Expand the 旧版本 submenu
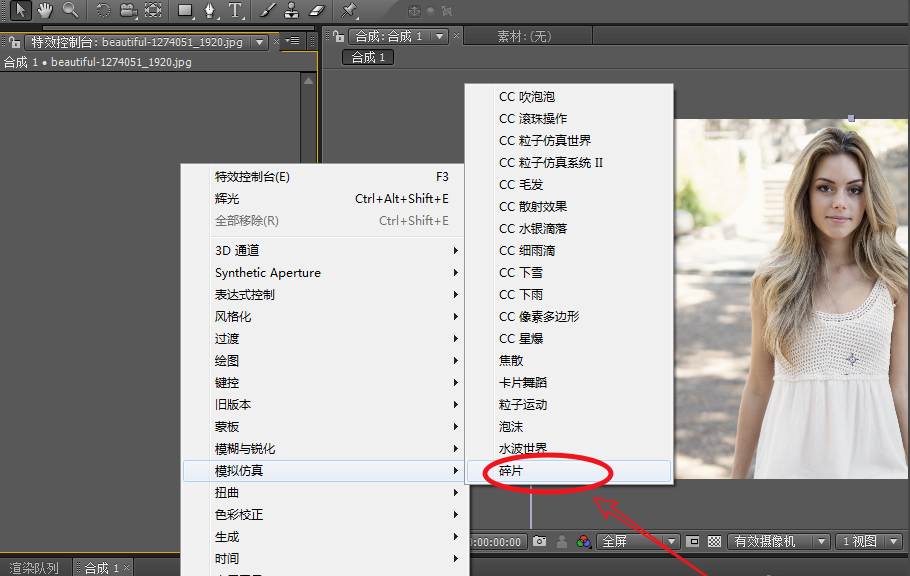Screen dimensions: 910x576 tap(323, 405)
